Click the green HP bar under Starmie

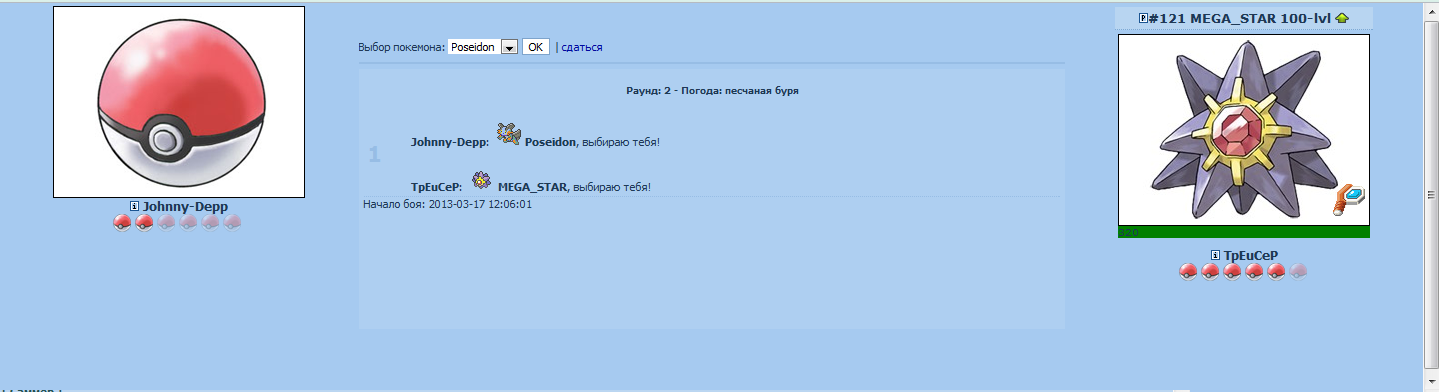(1243, 232)
